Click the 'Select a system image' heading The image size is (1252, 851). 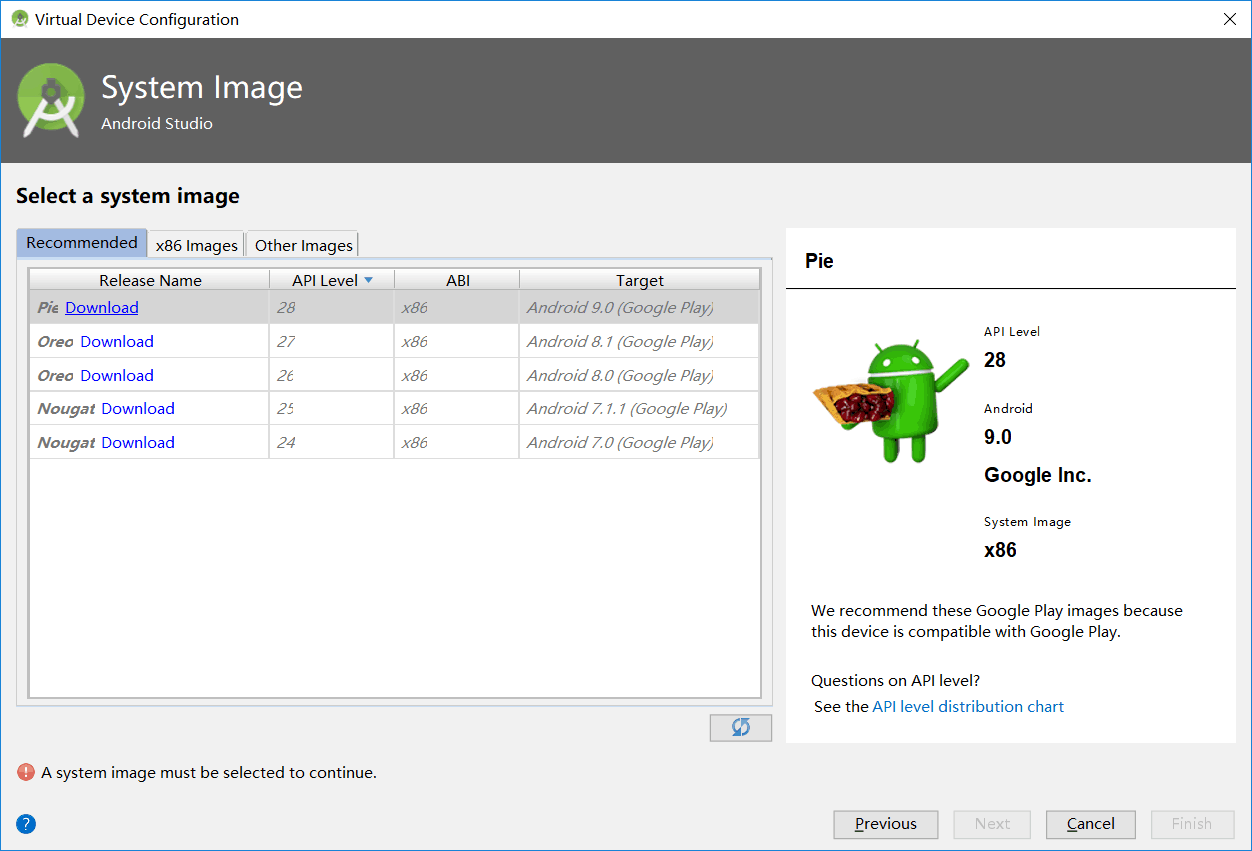point(128,196)
